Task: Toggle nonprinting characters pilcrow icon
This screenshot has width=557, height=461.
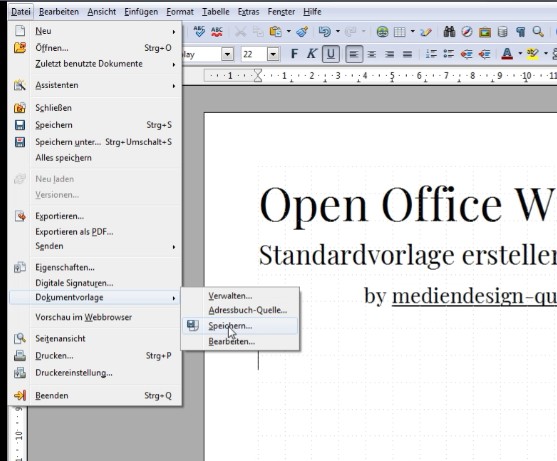Action: point(520,32)
